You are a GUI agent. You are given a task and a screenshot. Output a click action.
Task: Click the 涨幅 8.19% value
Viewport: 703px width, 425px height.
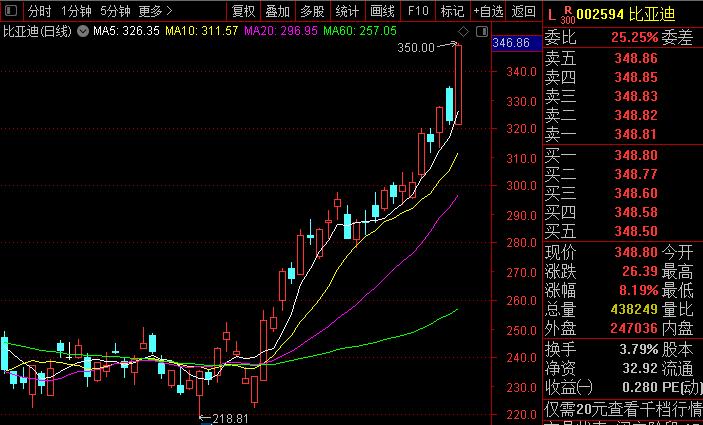pyautogui.click(x=638, y=291)
